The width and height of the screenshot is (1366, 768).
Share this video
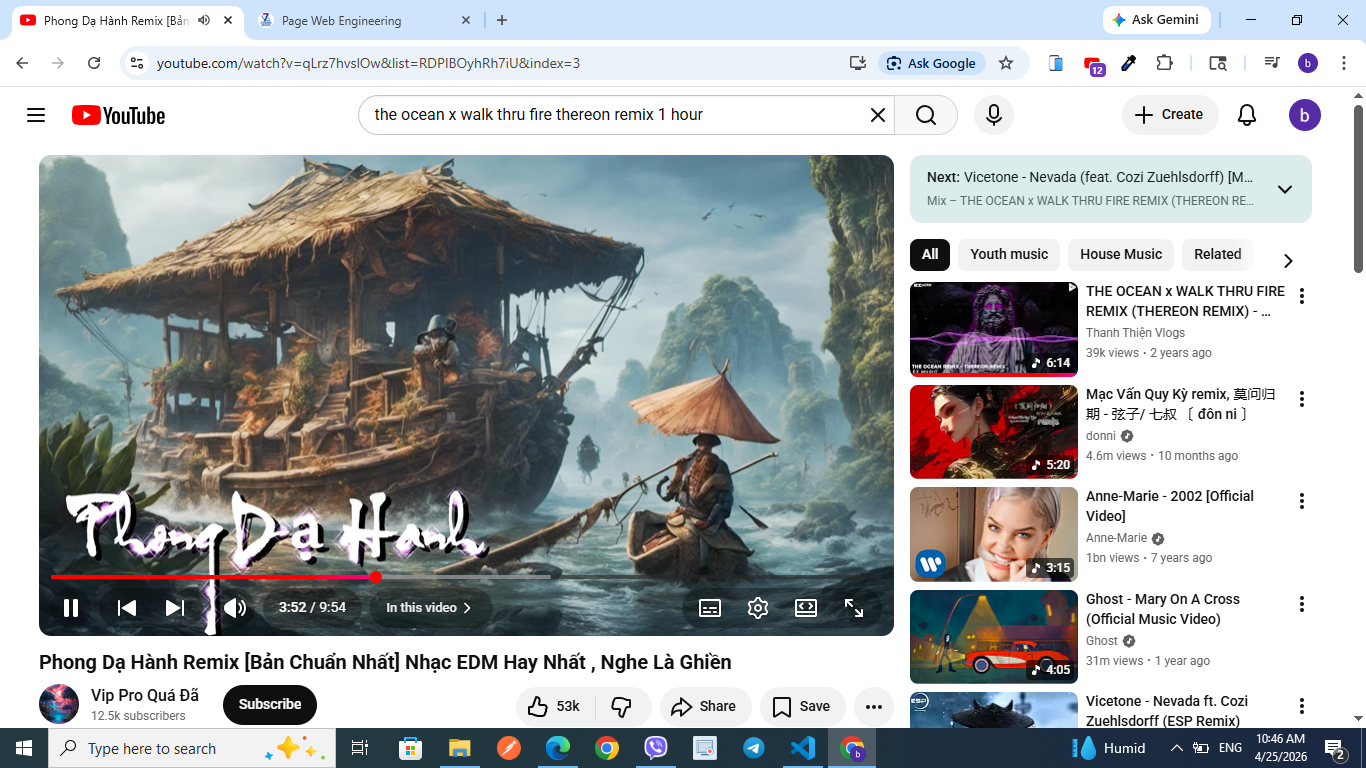704,706
